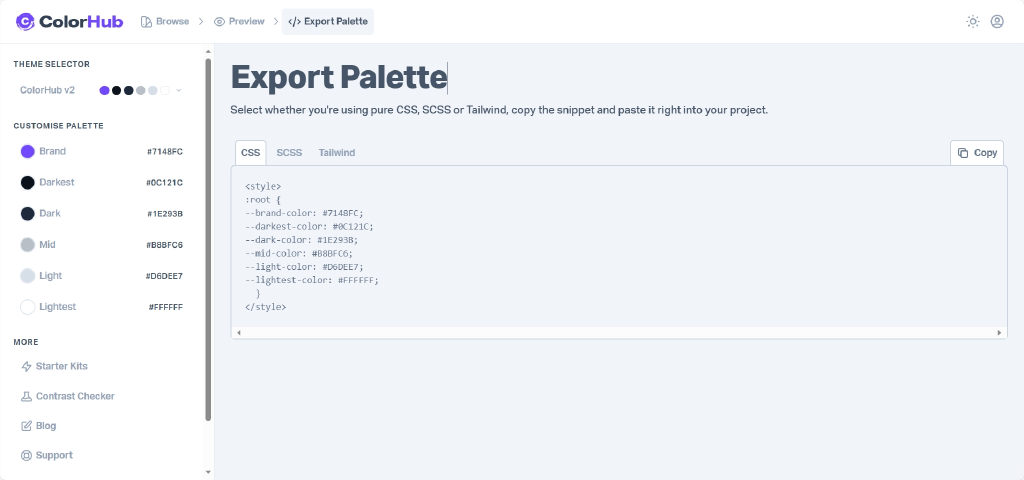Switch to the Tailwind tab
Screen dimensions: 1024x480
(337, 153)
